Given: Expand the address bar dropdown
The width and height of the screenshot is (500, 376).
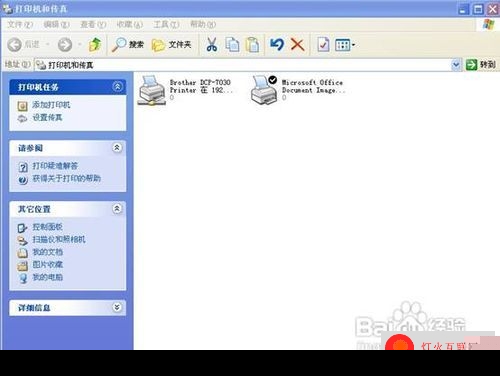Looking at the screenshot, I should 456,65.
